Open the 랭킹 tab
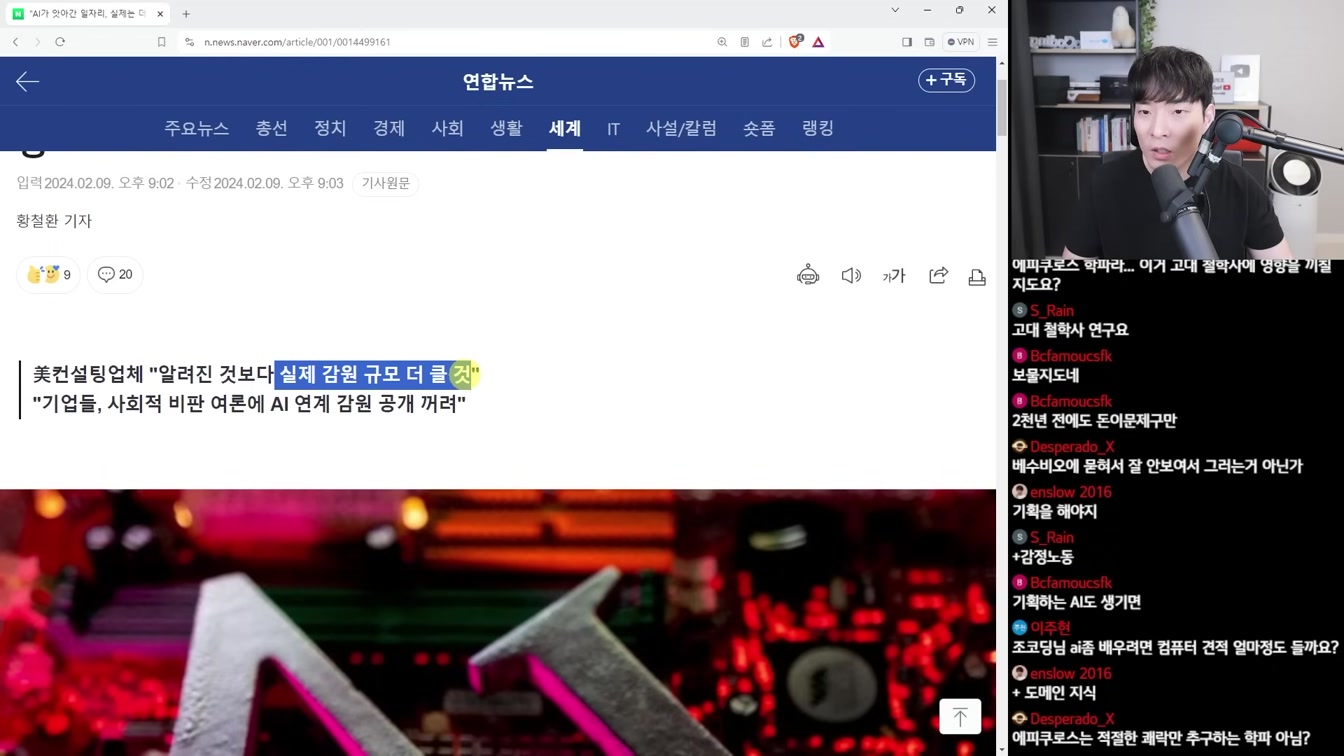 tap(818, 128)
